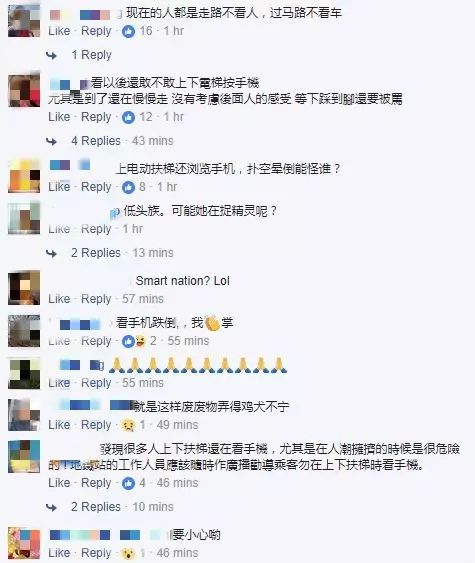This screenshot has width=475, height=563.
Task: Expand '4 Replies' from 43 mins ago
Action: click(x=96, y=141)
